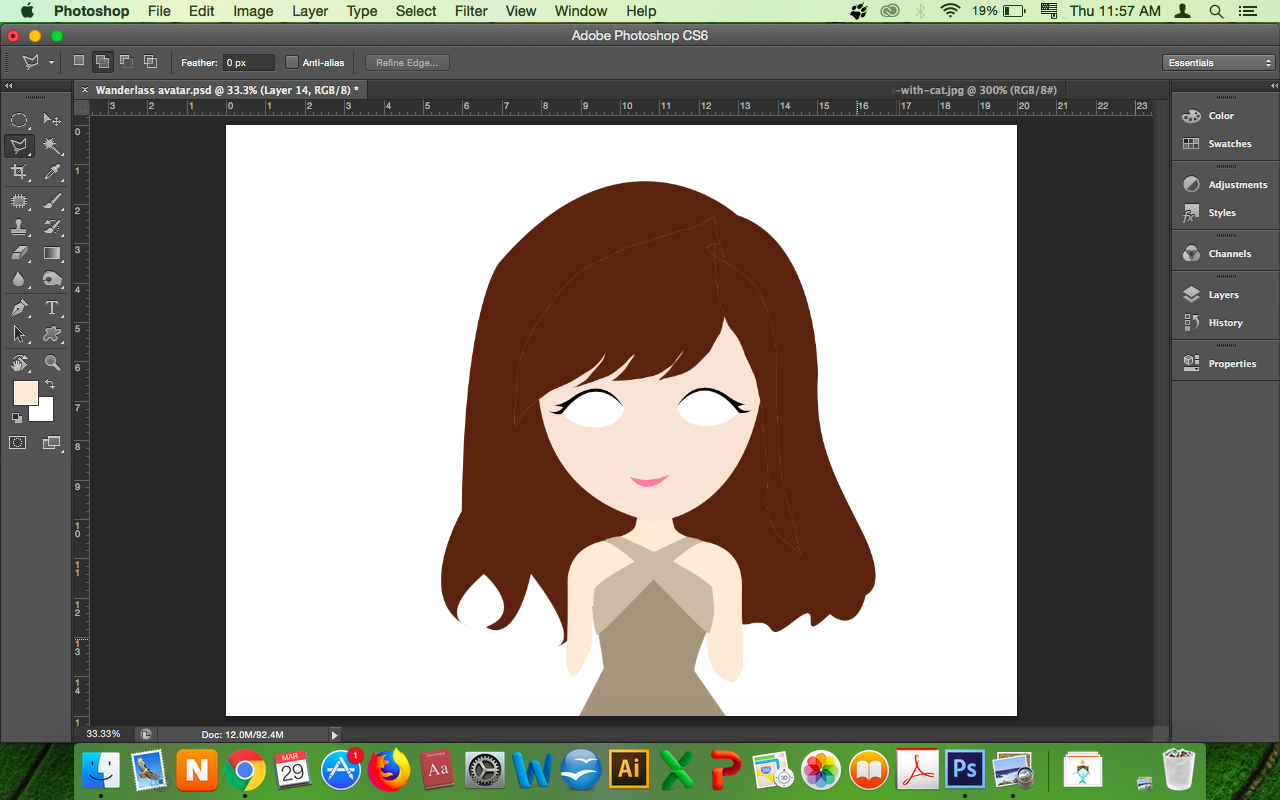Select the Type tool

point(53,308)
